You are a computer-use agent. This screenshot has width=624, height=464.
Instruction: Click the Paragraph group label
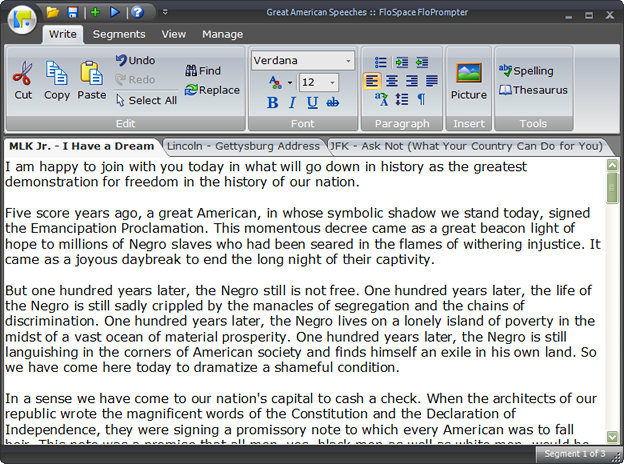402,124
